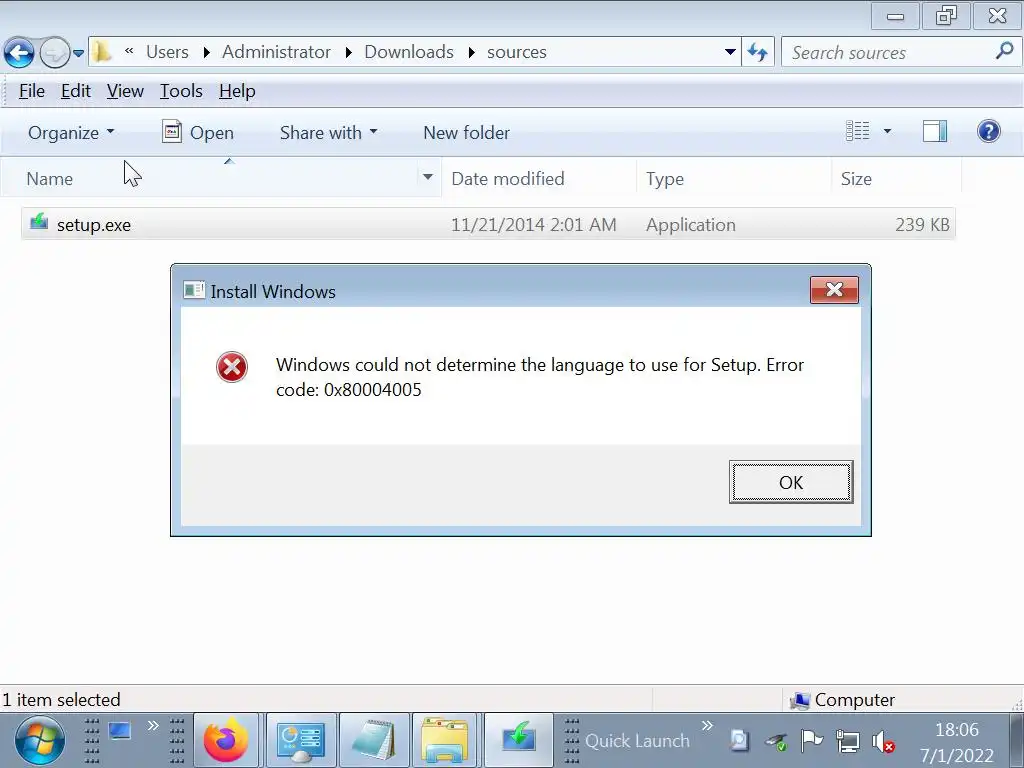Open the Help menu

click(237, 91)
